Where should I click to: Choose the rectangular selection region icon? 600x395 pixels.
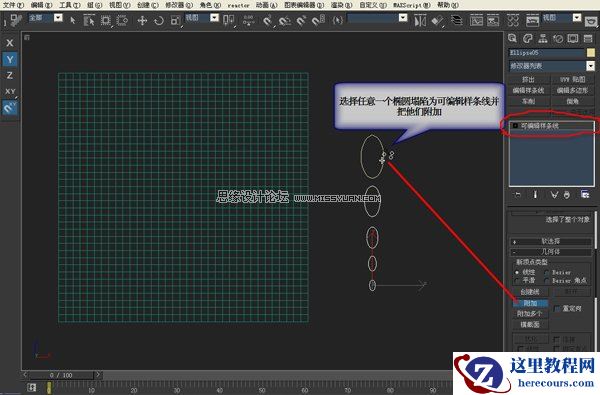(x=106, y=20)
